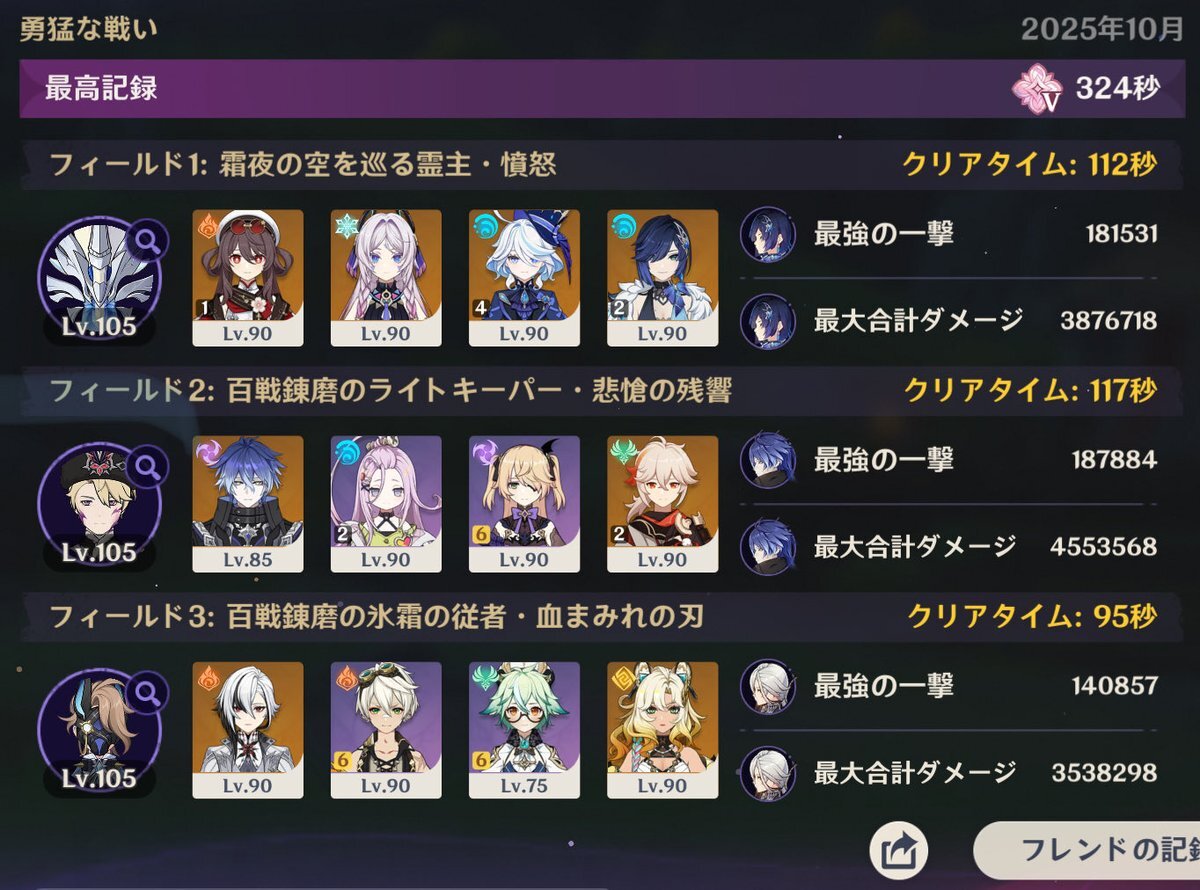Click the フィールド2 title row

click(x=598, y=391)
